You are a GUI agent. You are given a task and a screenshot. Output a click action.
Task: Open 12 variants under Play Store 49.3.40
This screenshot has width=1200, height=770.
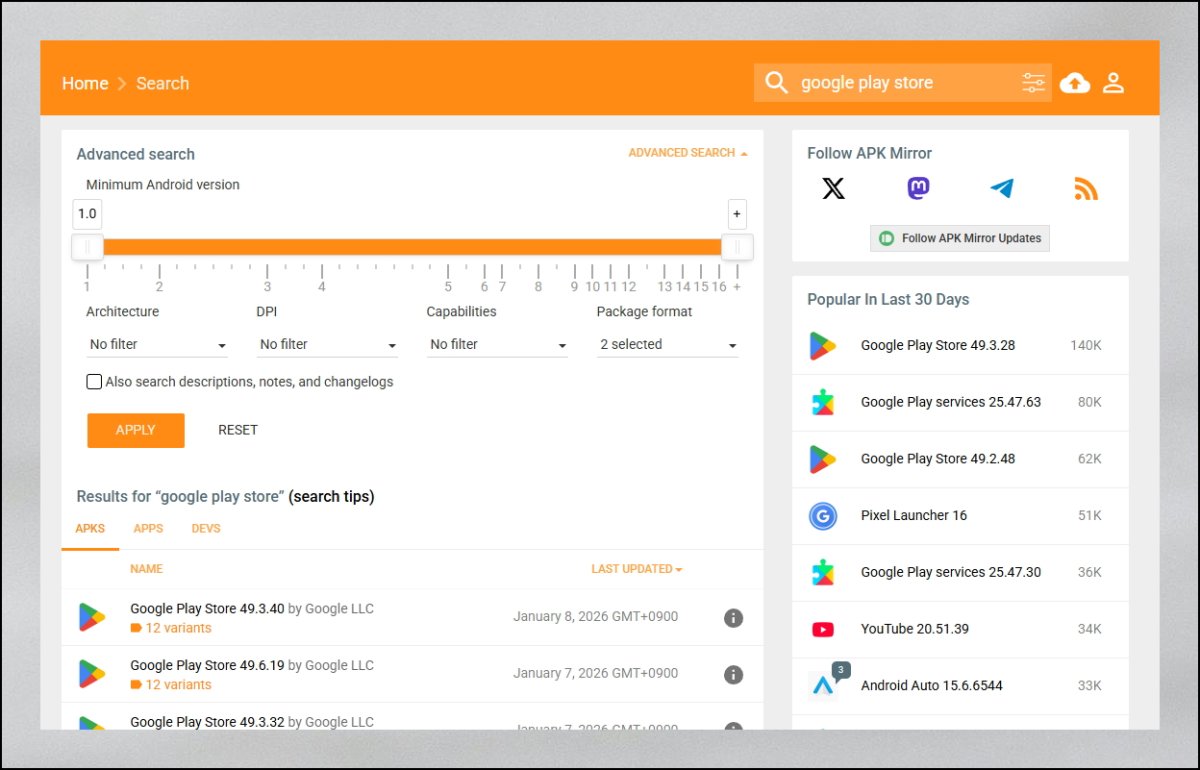pos(178,628)
